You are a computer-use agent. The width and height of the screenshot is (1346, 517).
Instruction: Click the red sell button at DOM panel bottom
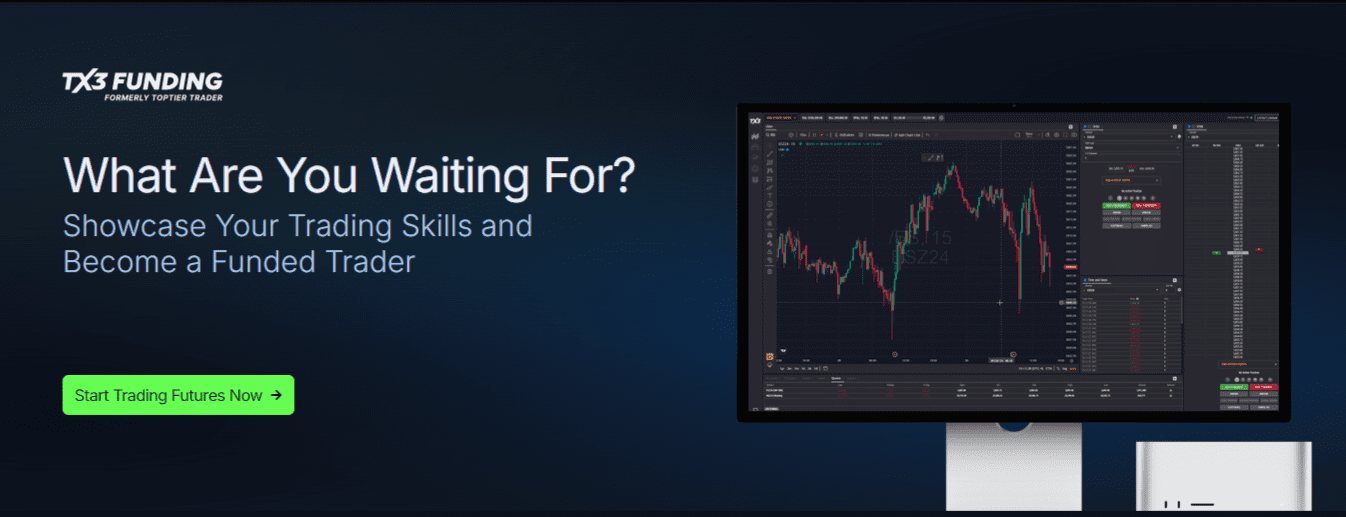[1263, 386]
